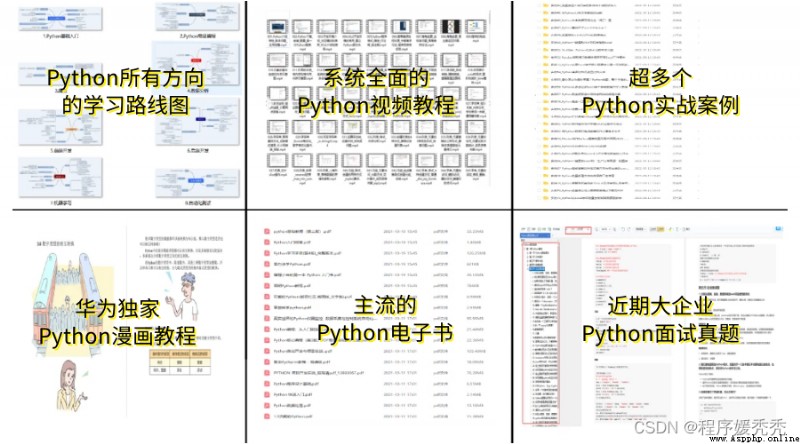The image size is (800, 444).
Task: Click the blue document tab in PDF viewer
Action: tap(535, 236)
